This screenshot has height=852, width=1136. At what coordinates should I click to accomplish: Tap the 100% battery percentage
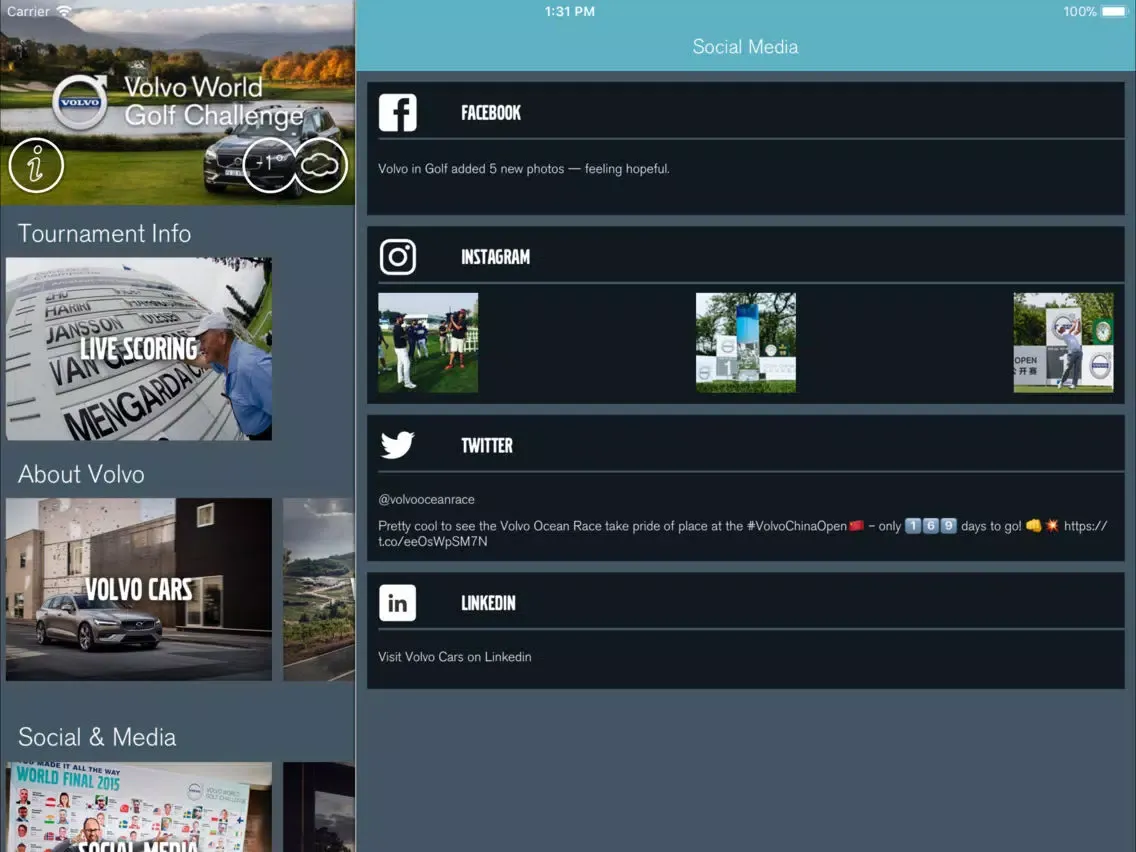point(1079,12)
